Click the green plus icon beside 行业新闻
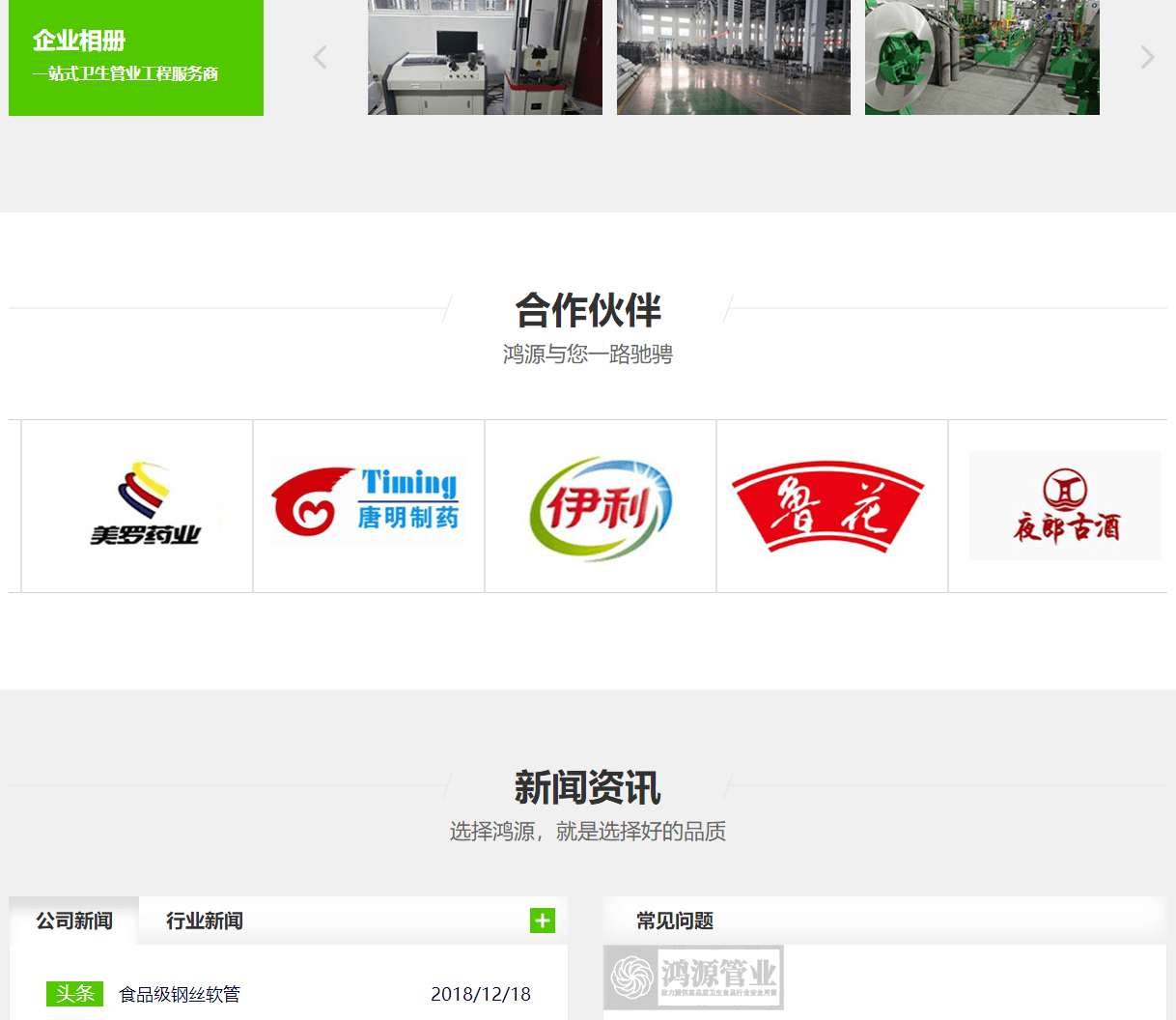Viewport: 1176px width, 1020px height. (542, 921)
